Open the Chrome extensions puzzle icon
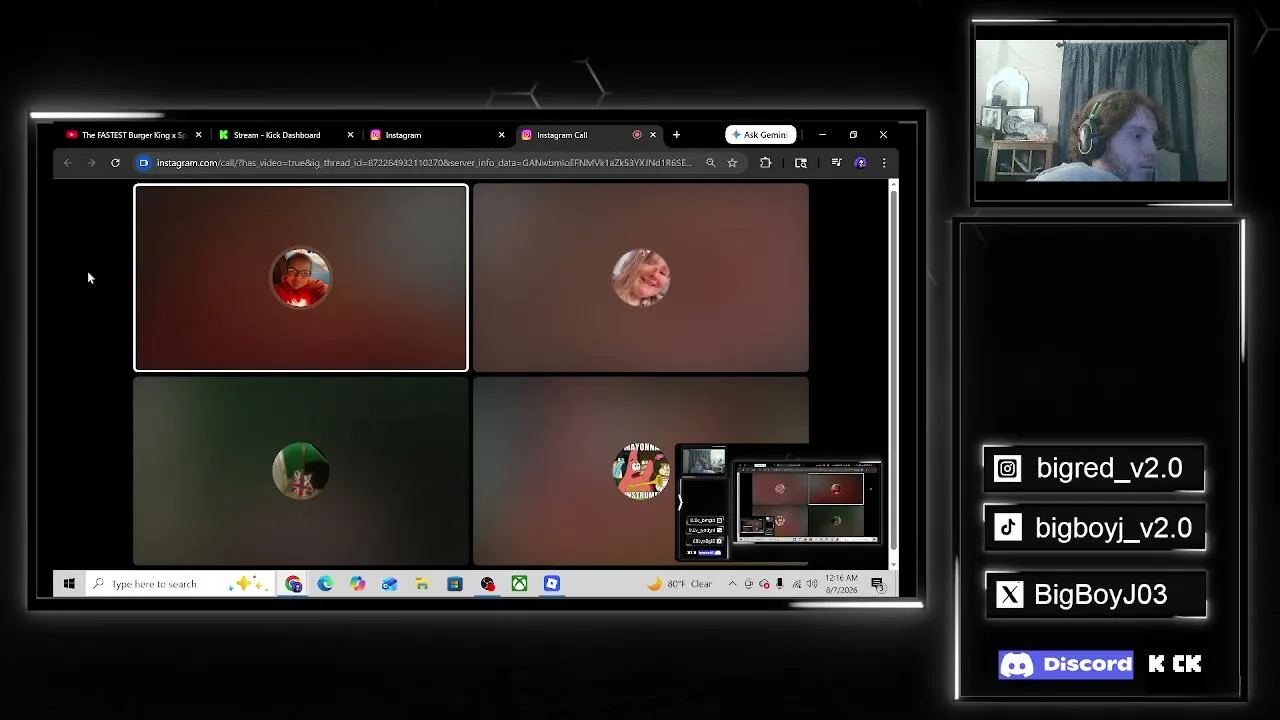 coord(765,163)
